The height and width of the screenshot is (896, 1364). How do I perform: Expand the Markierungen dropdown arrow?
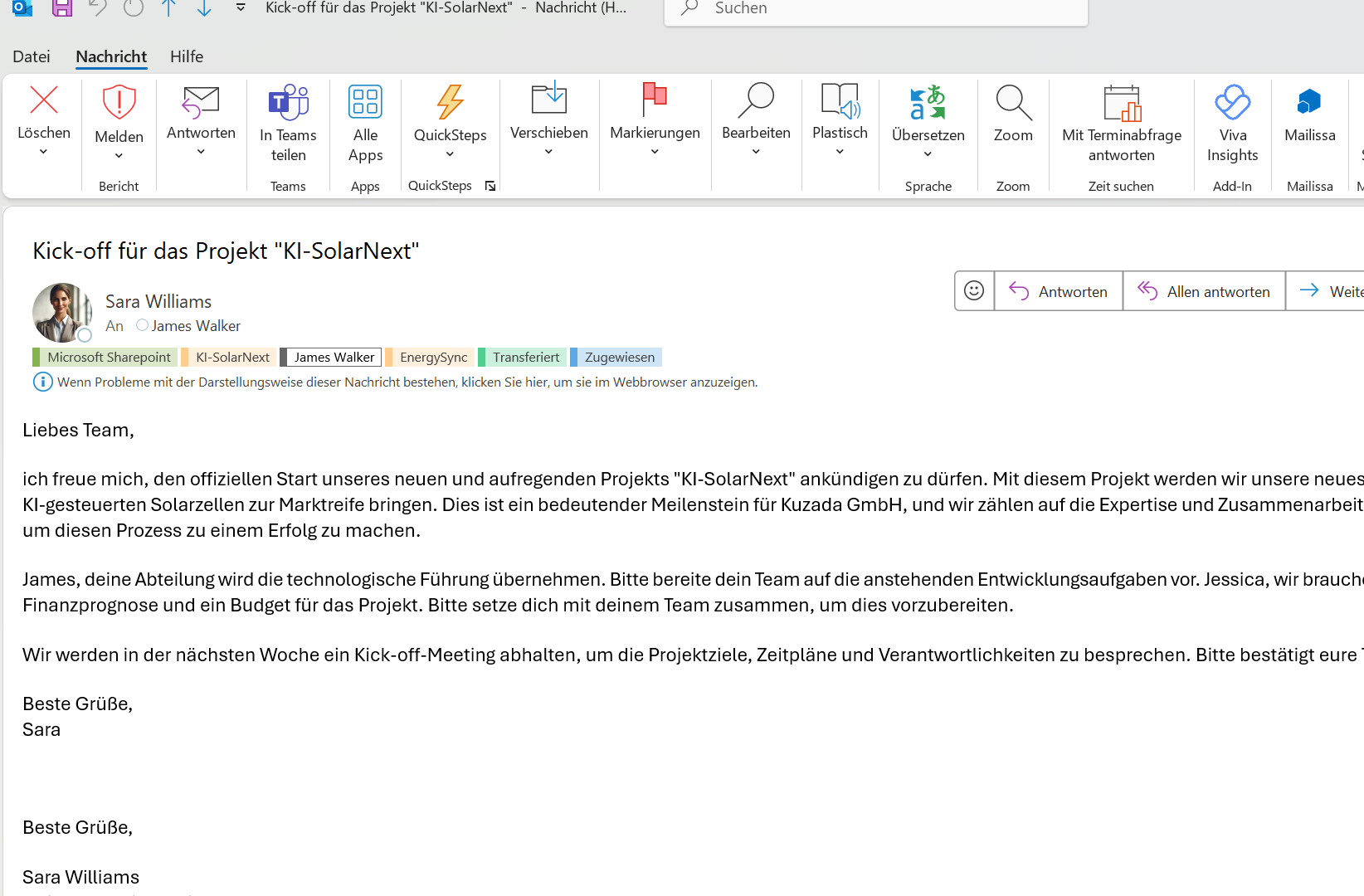click(655, 151)
